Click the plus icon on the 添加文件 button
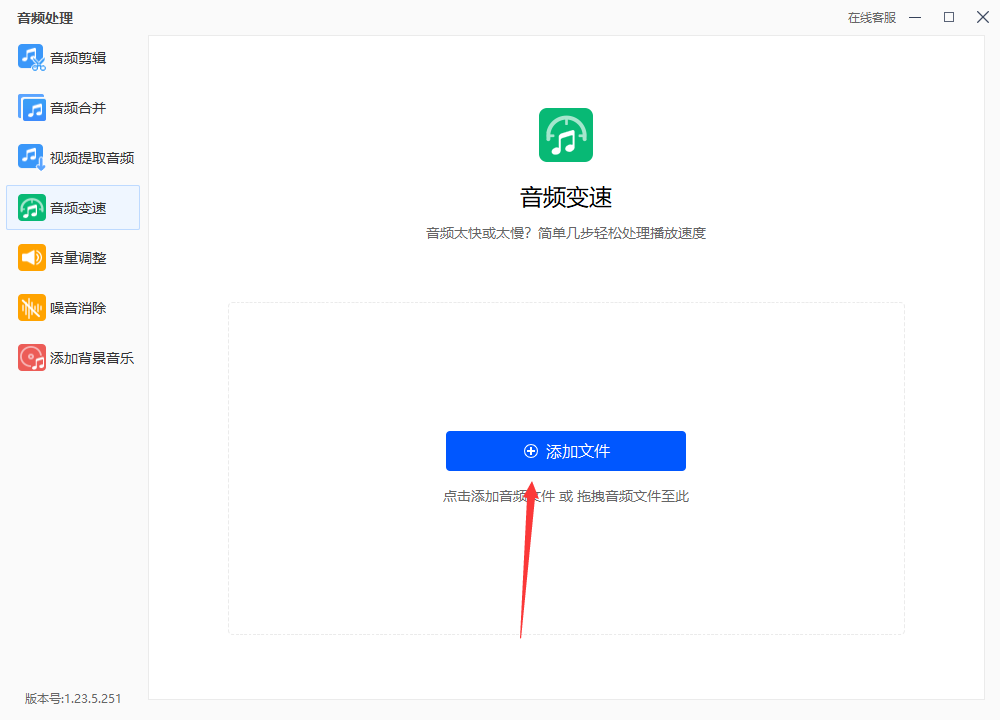This screenshot has height=720, width=1000. (531, 452)
